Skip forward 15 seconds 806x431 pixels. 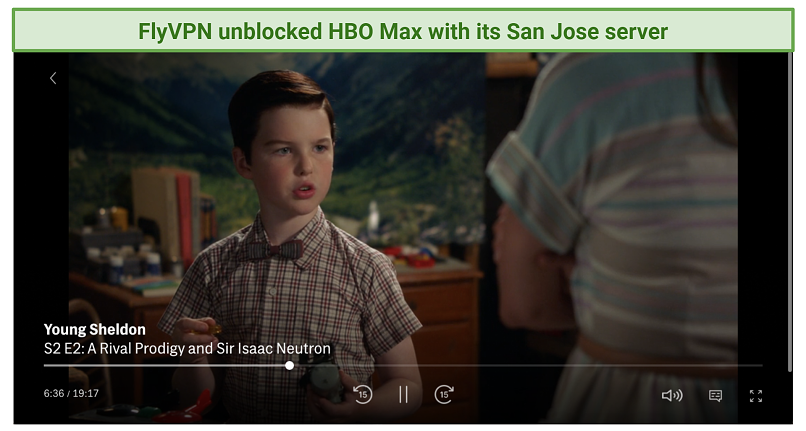click(444, 395)
